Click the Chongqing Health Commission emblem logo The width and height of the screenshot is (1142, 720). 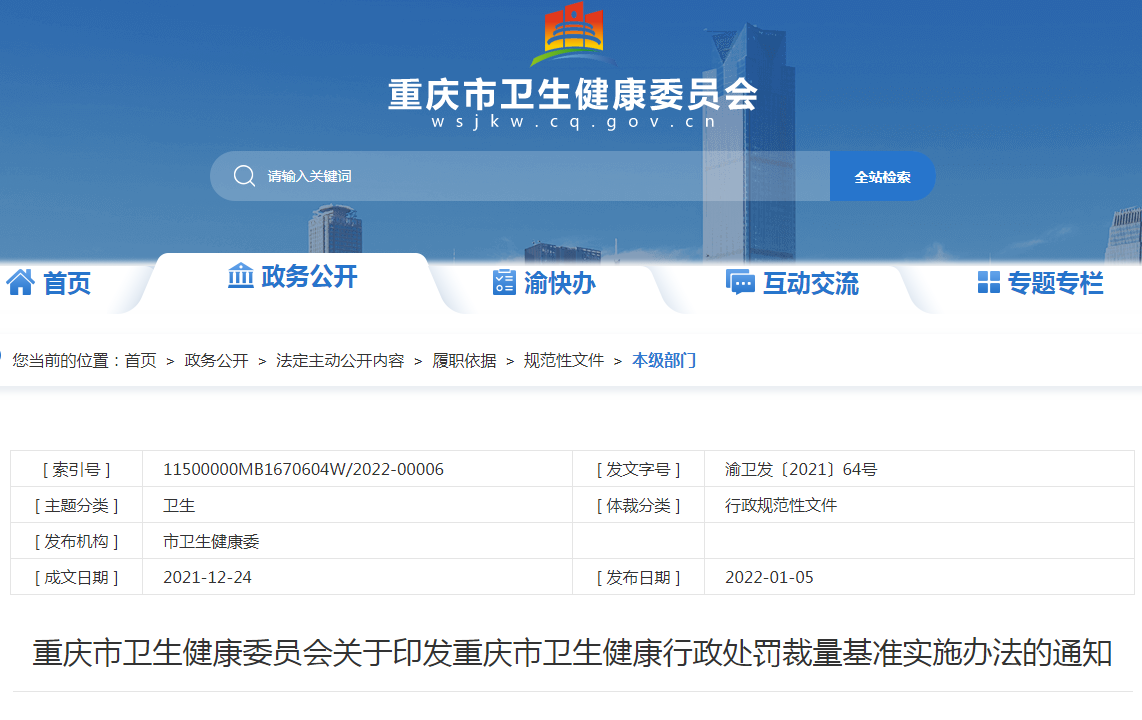(x=573, y=33)
